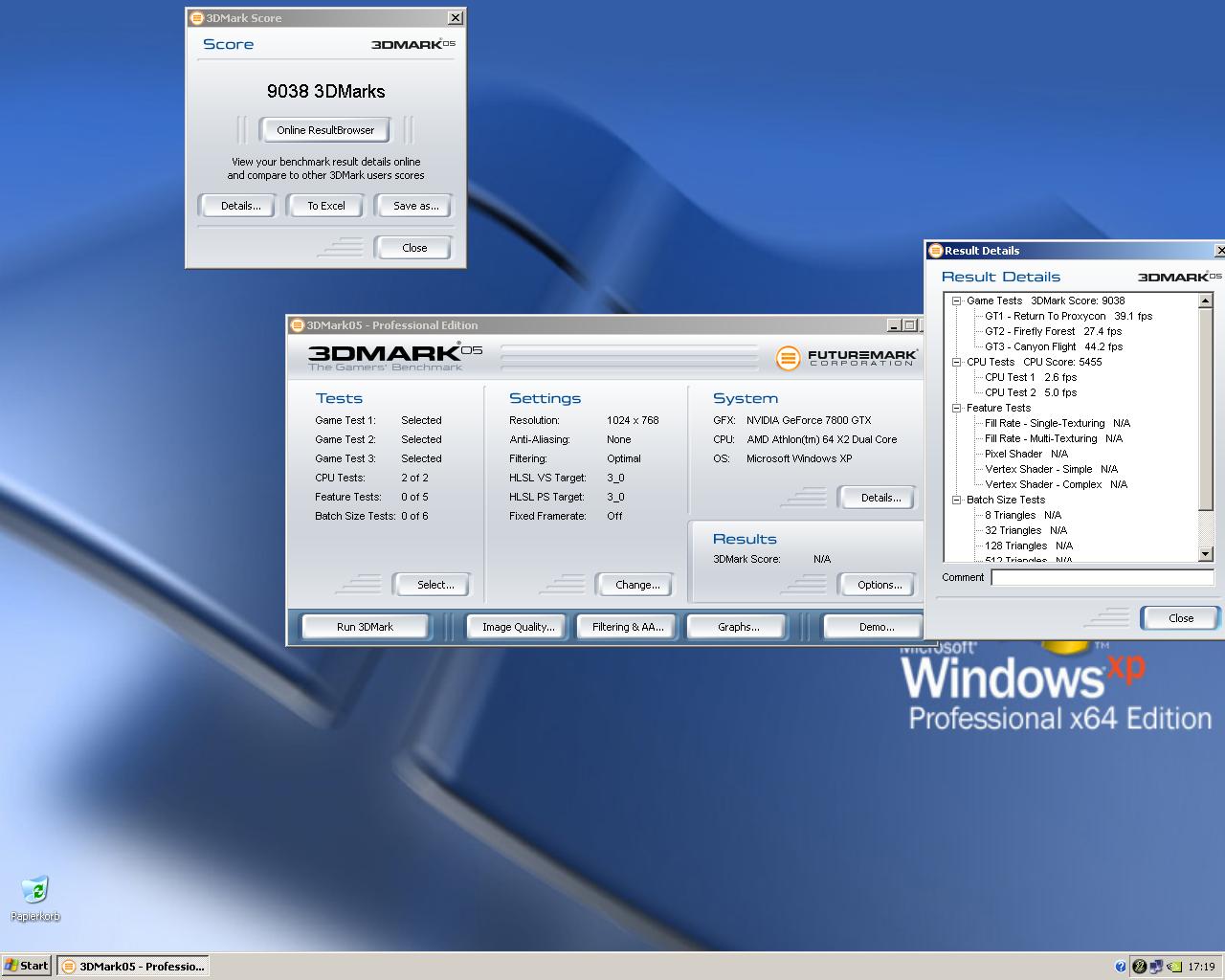Open the network connection tray icon
The height and width of the screenshot is (980, 1225).
1156,967
